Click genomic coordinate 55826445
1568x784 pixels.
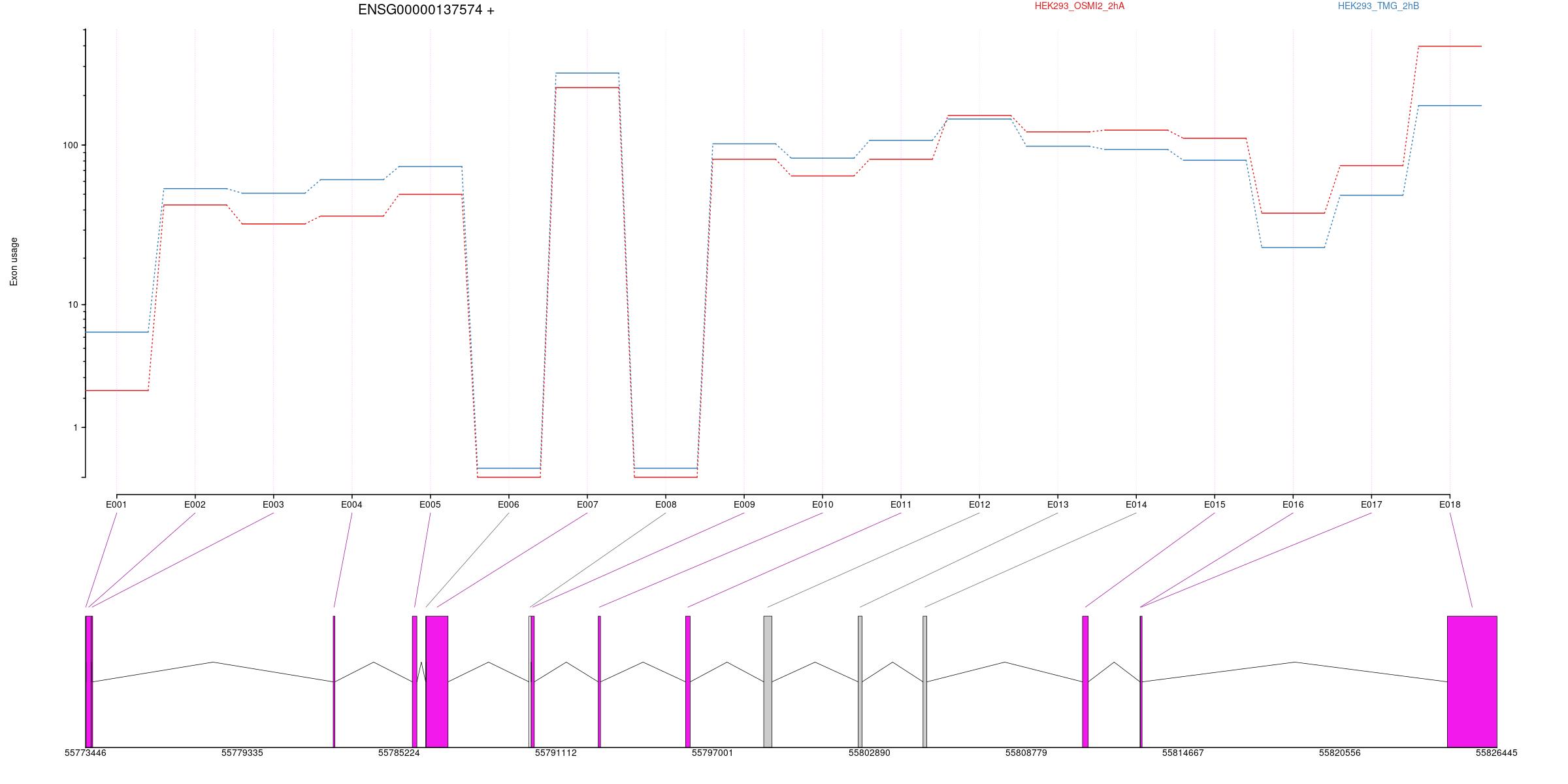1497,753
